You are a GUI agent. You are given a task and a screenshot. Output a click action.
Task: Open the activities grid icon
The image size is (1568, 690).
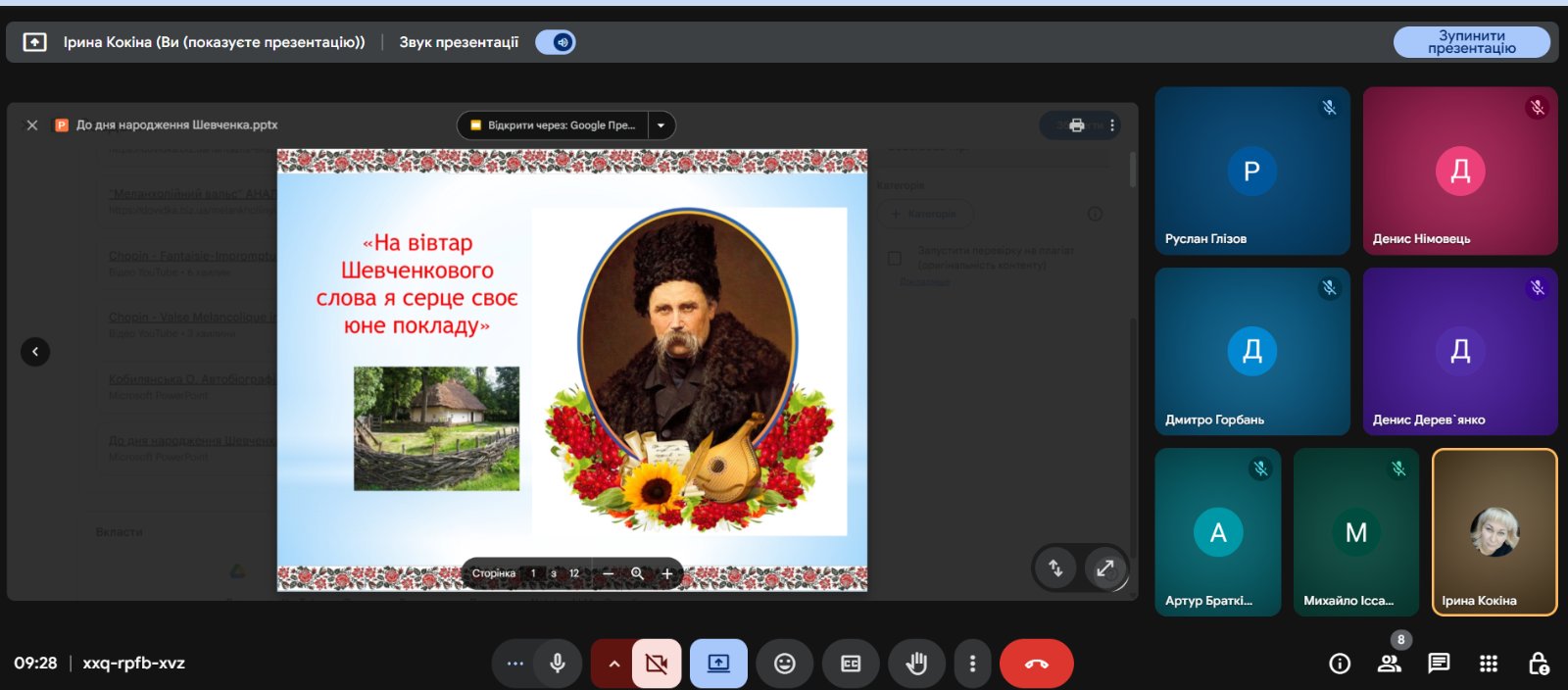[x=1489, y=664]
